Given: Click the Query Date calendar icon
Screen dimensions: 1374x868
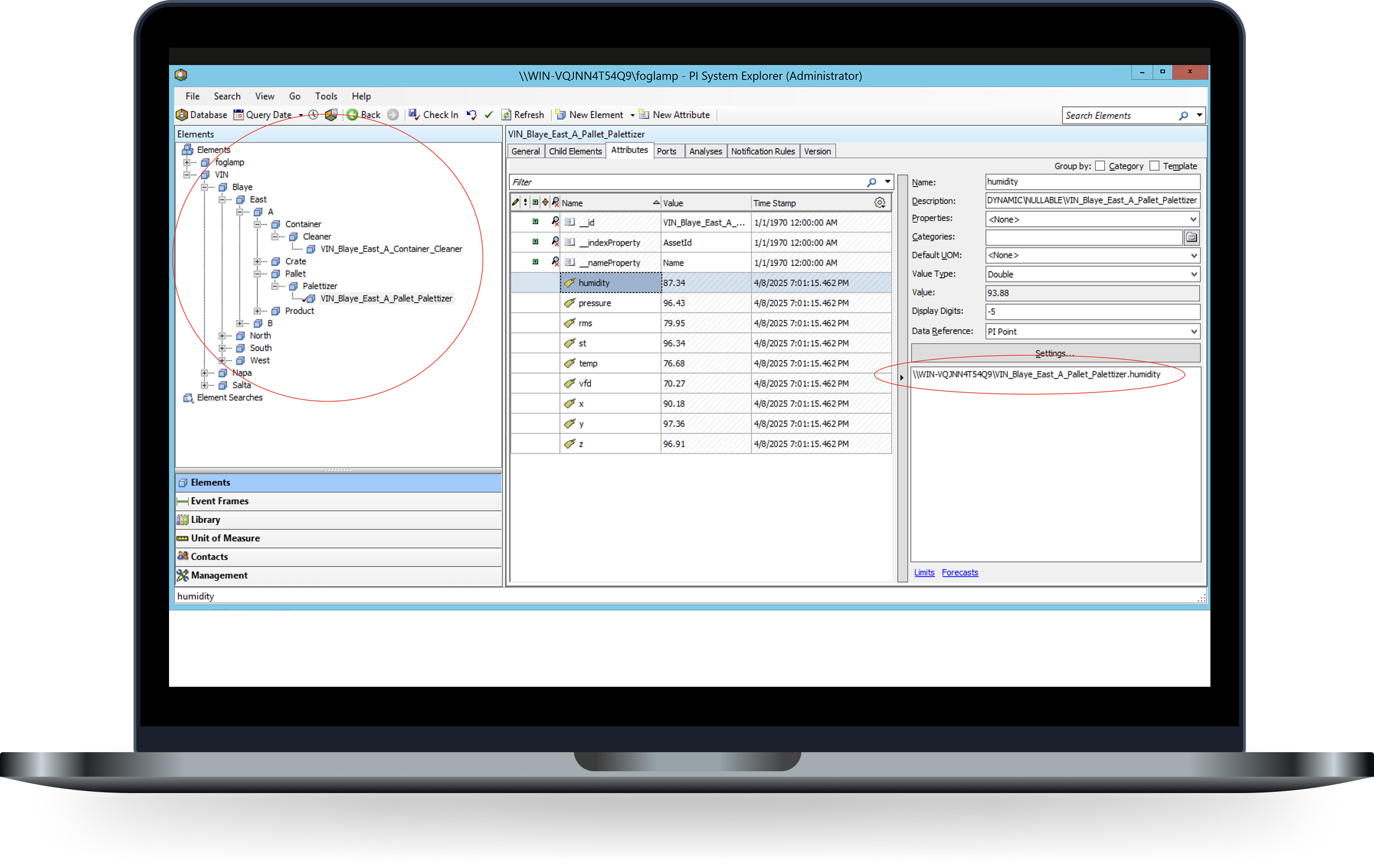Looking at the screenshot, I should click(239, 114).
